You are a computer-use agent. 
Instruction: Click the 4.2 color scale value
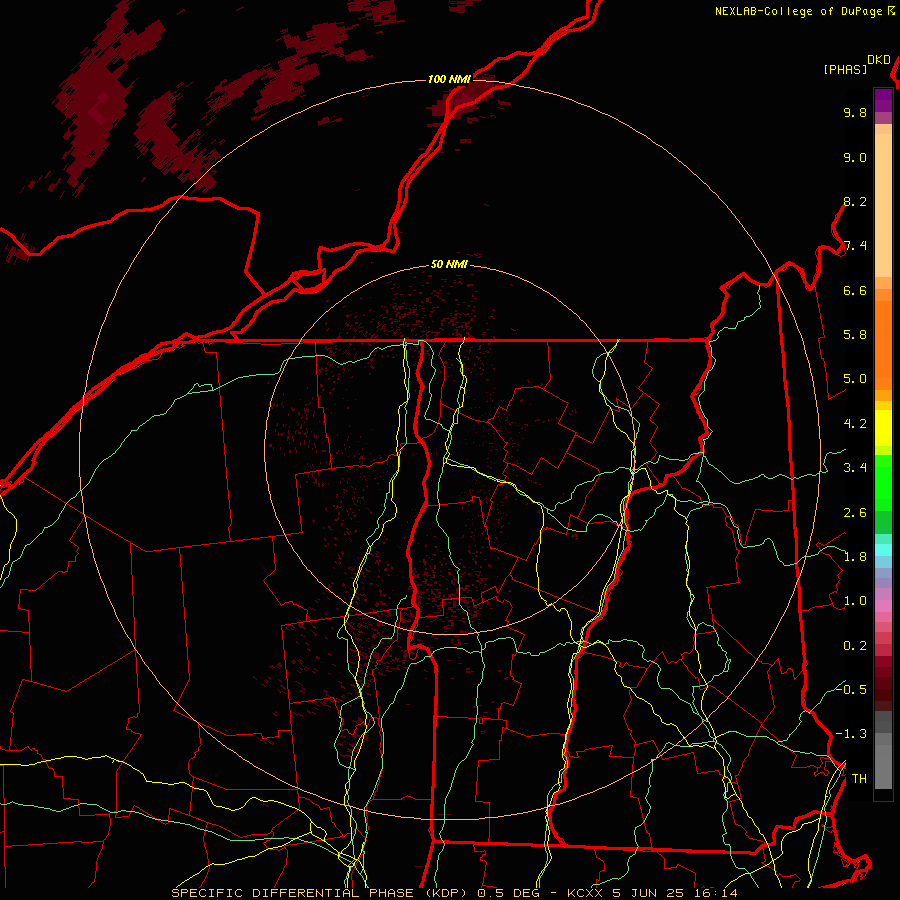tap(855, 424)
